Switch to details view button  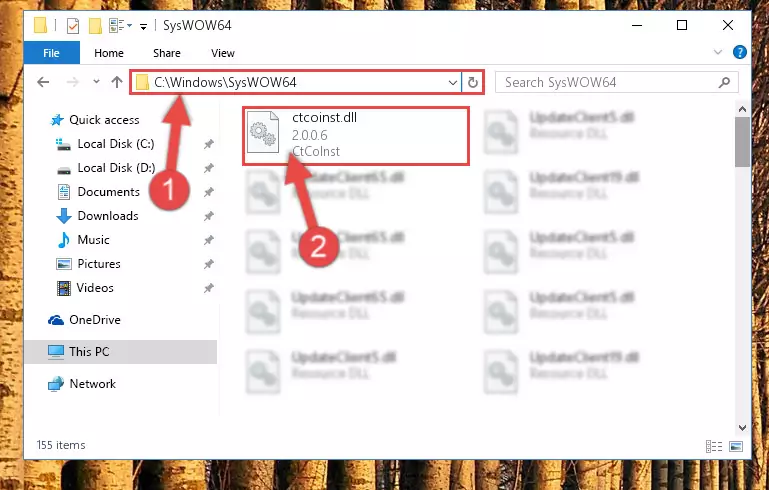coord(714,446)
